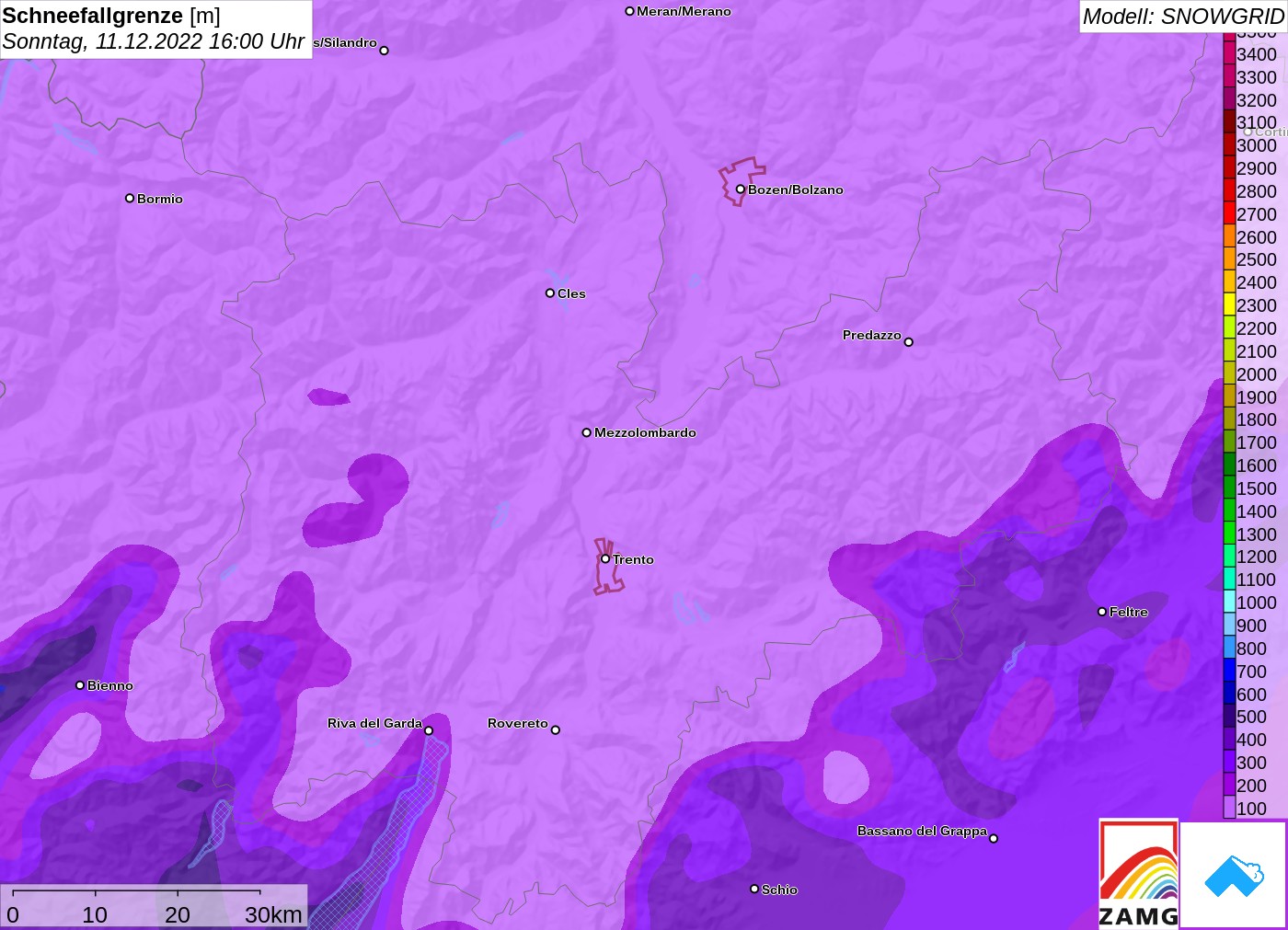Click the 3400 legend color swatch
Screen dimensions: 1288x930
(x=1229, y=54)
